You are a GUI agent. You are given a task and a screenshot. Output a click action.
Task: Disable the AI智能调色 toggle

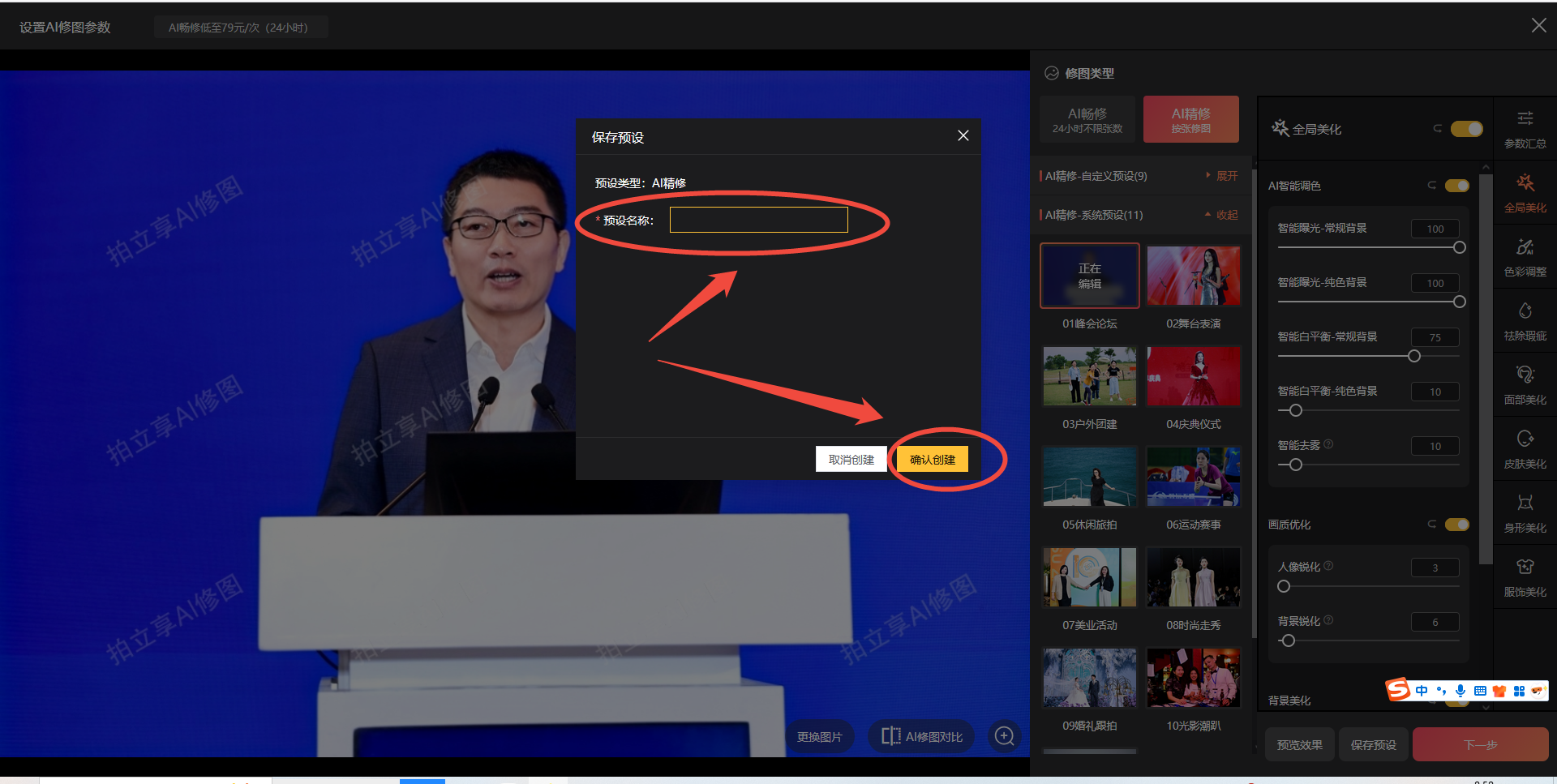1456,186
